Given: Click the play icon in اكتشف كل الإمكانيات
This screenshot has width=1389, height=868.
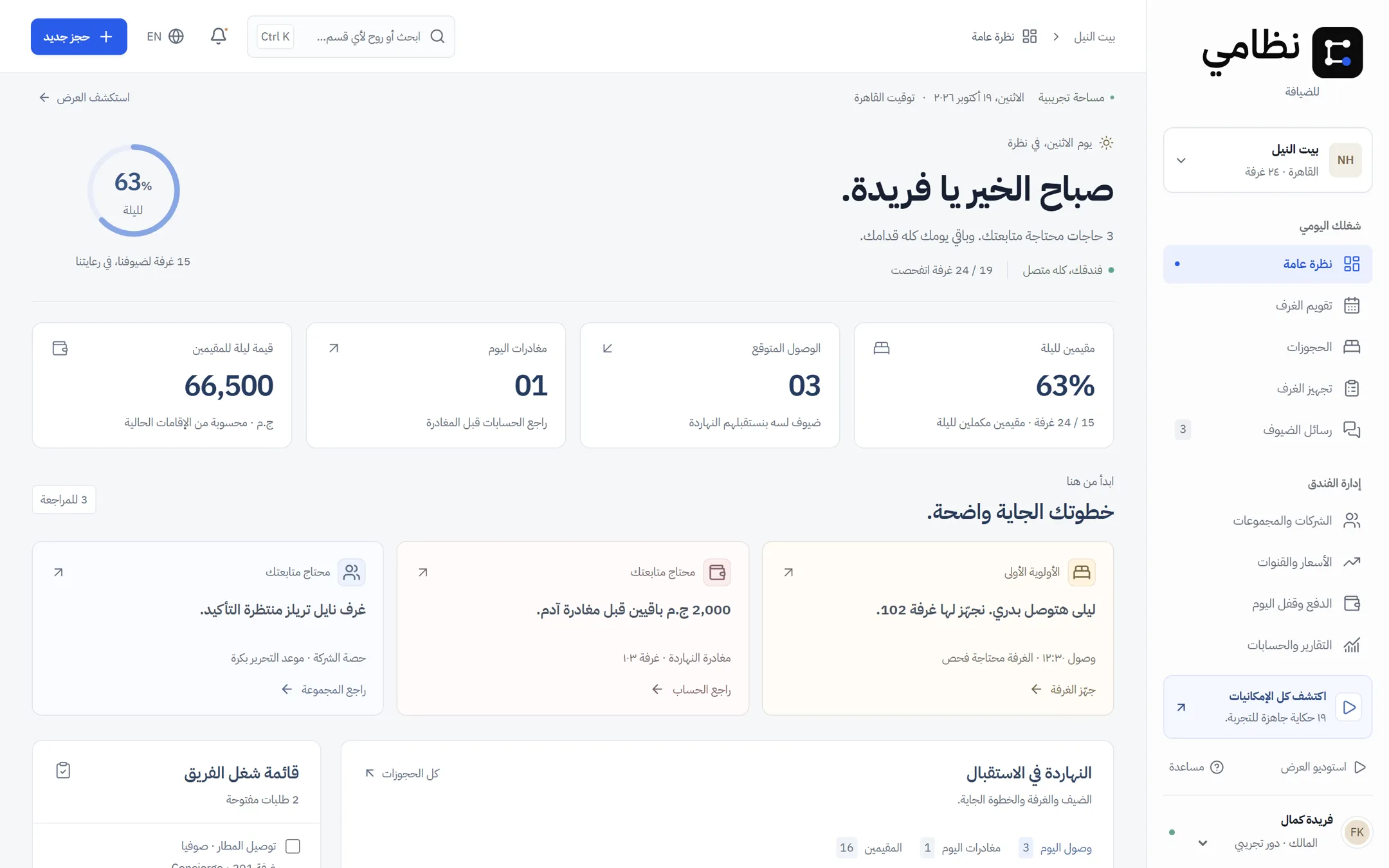Looking at the screenshot, I should [1349, 707].
